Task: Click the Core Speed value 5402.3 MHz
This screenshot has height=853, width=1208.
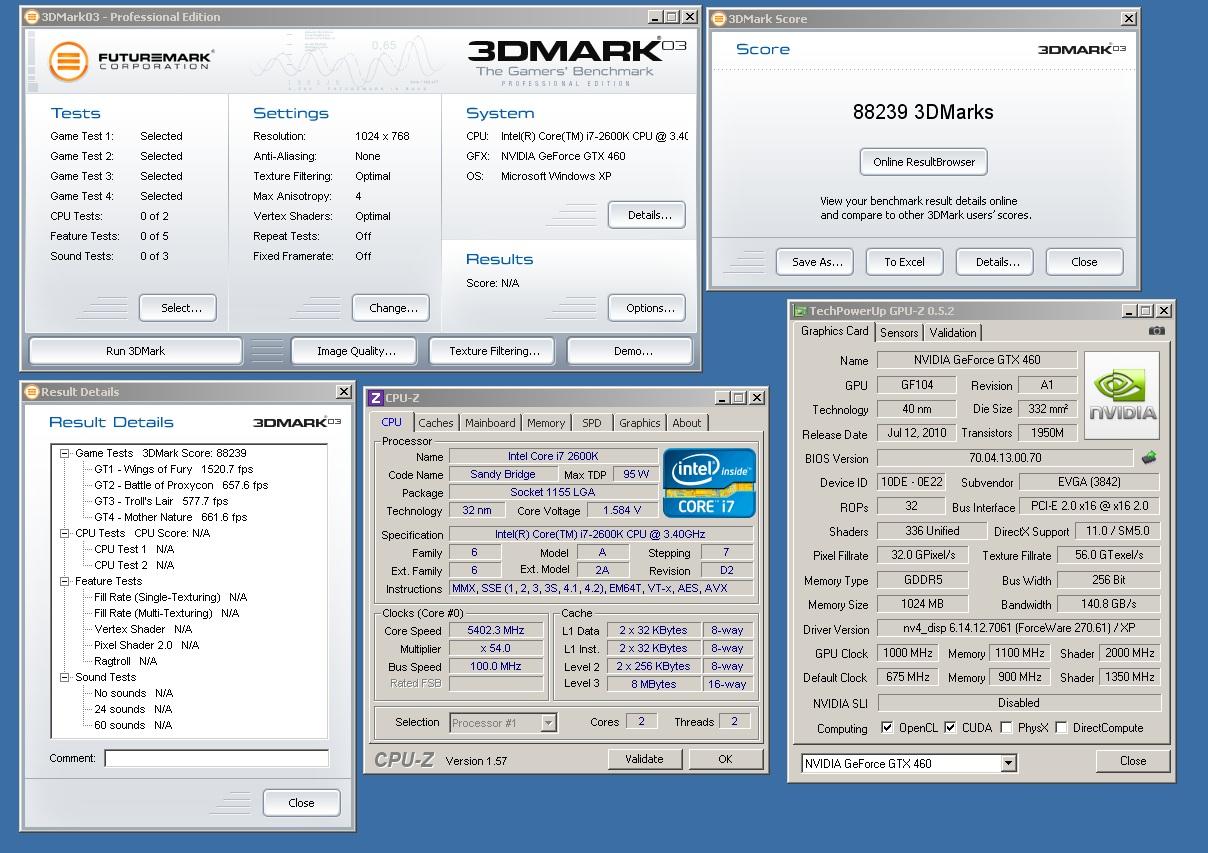Action: pyautogui.click(x=496, y=631)
